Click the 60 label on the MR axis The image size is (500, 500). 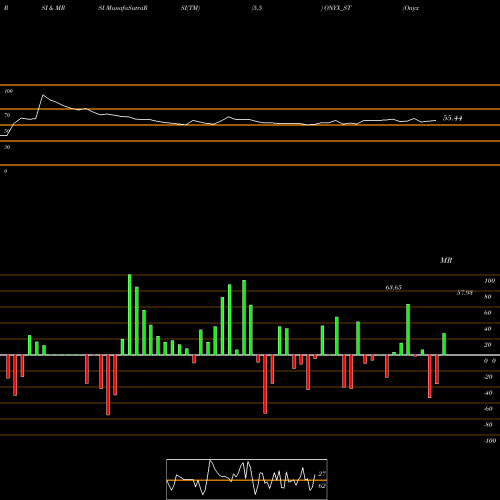tap(488, 313)
